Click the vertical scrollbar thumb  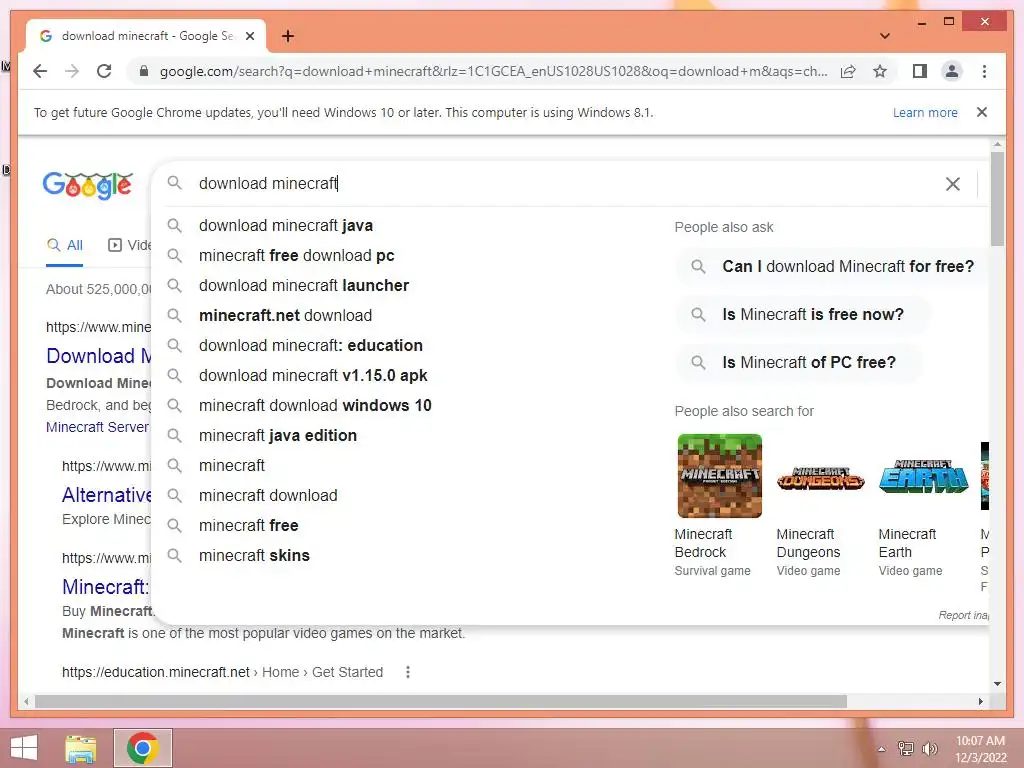point(997,199)
